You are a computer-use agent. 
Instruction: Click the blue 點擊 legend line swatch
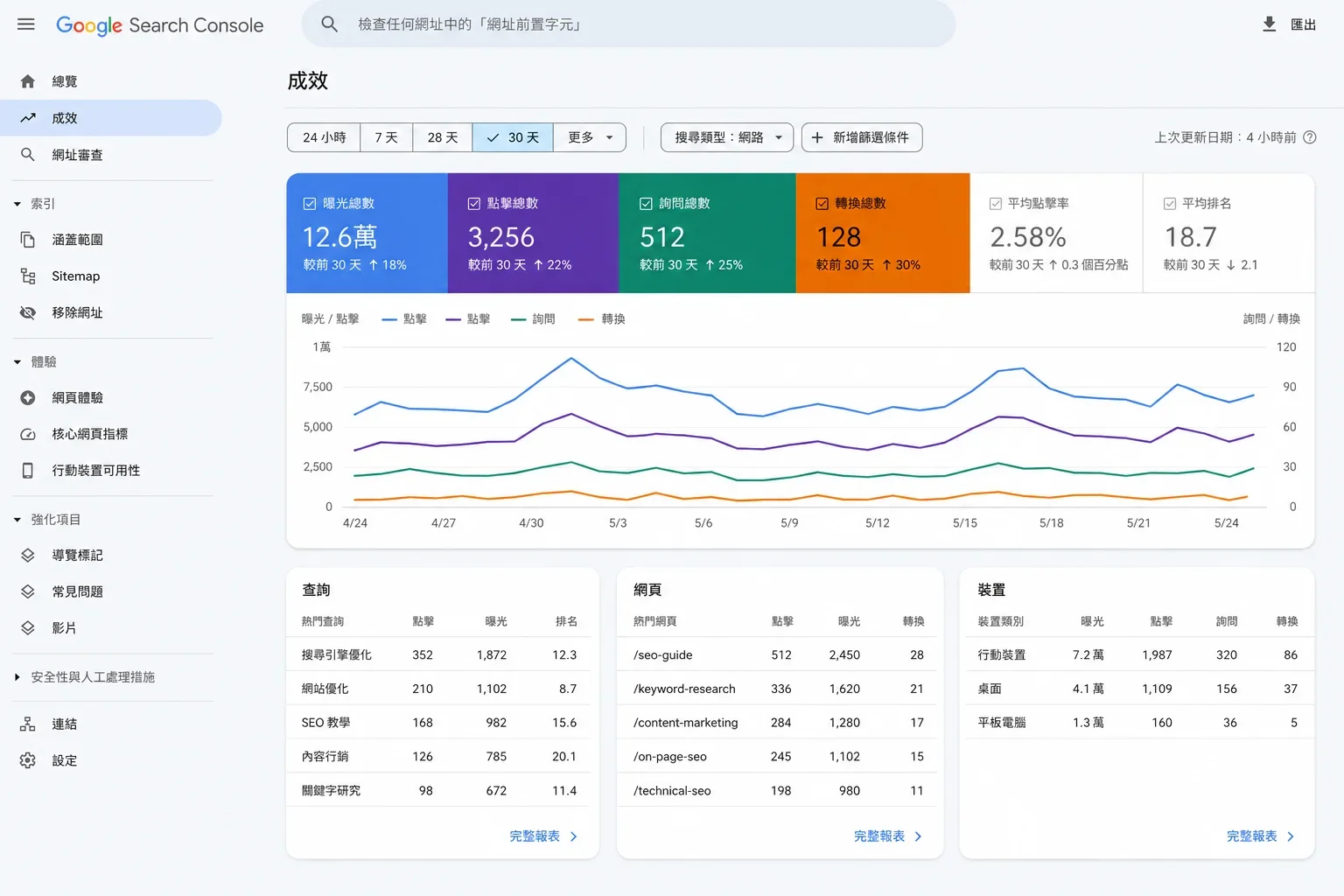[389, 319]
